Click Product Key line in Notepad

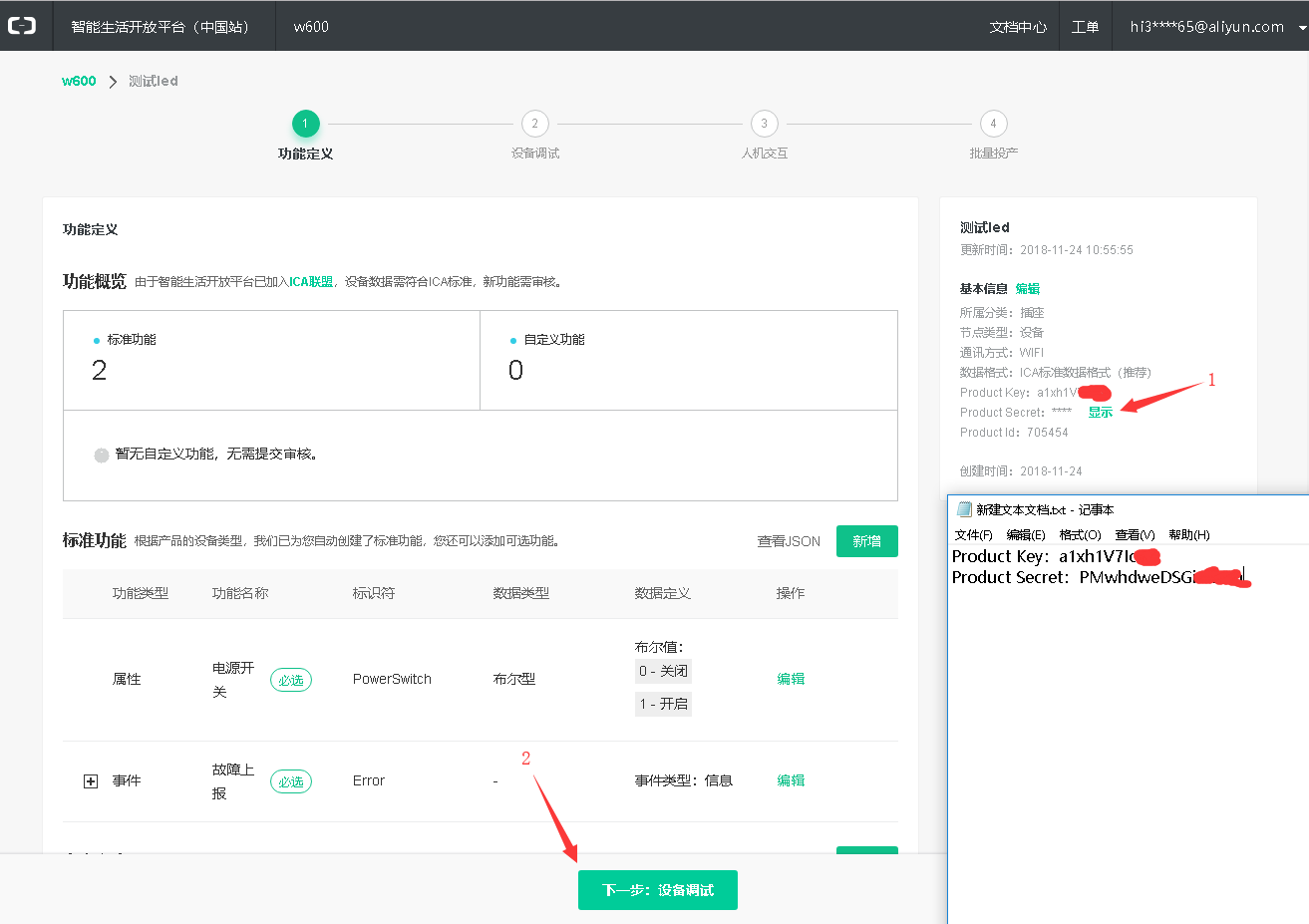(x=1056, y=556)
